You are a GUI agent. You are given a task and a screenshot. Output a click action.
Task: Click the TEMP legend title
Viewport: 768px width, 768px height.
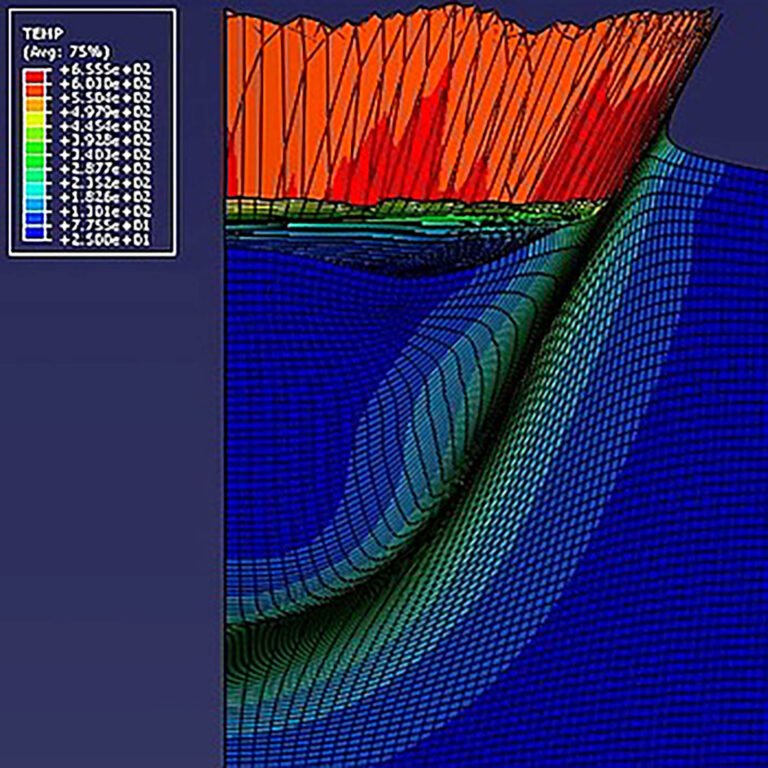coord(43,34)
